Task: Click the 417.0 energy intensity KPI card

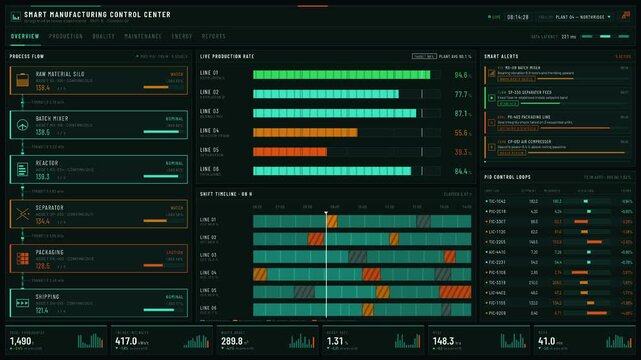Action: [x=161, y=340]
